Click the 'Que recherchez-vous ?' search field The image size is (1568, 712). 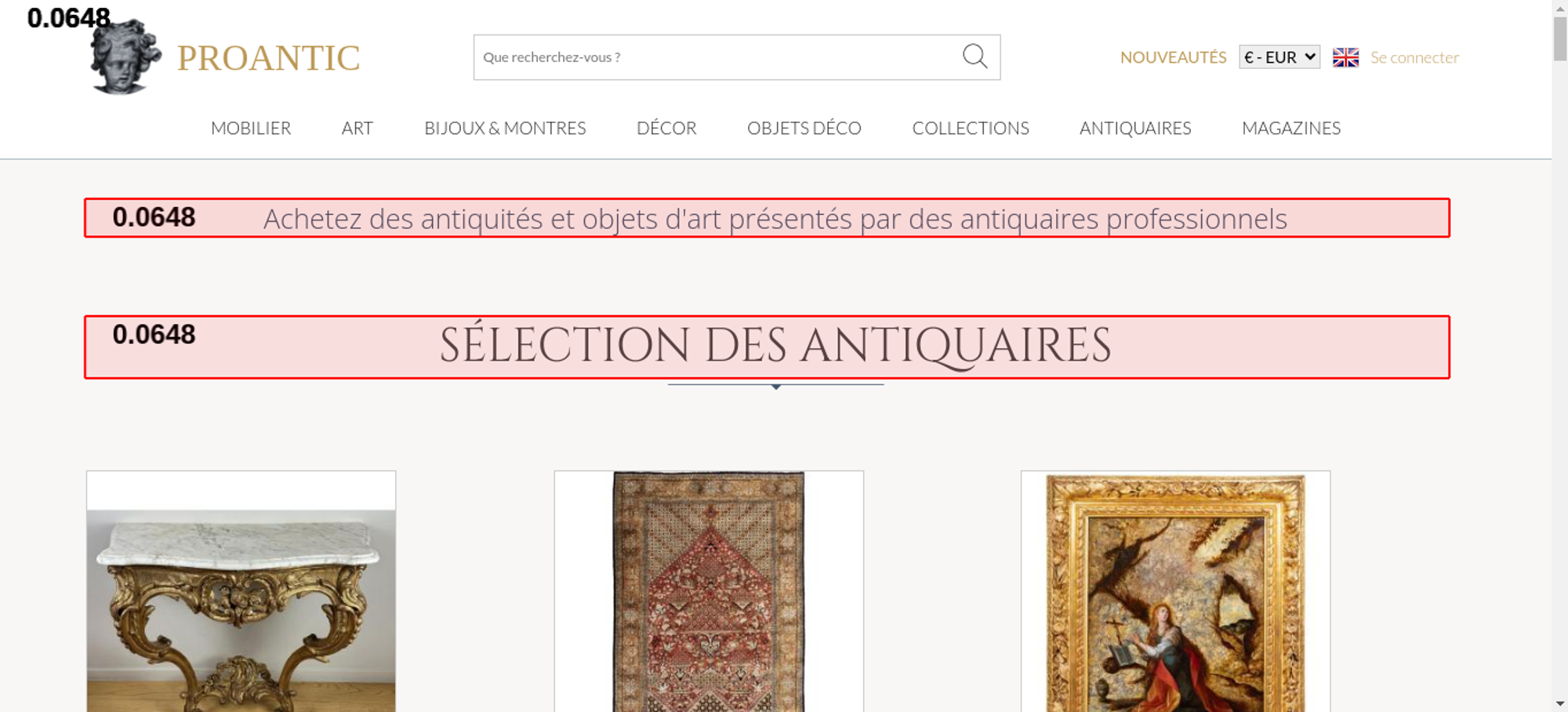click(713, 57)
